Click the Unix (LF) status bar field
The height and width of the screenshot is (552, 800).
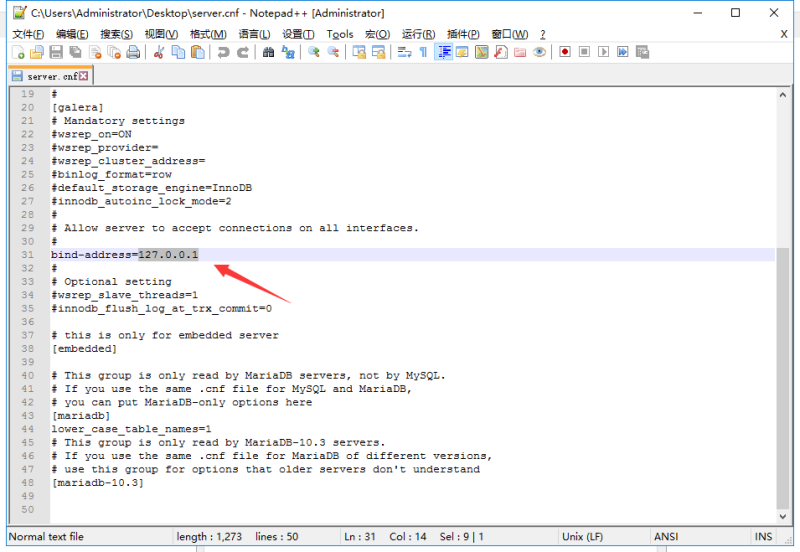(604, 537)
